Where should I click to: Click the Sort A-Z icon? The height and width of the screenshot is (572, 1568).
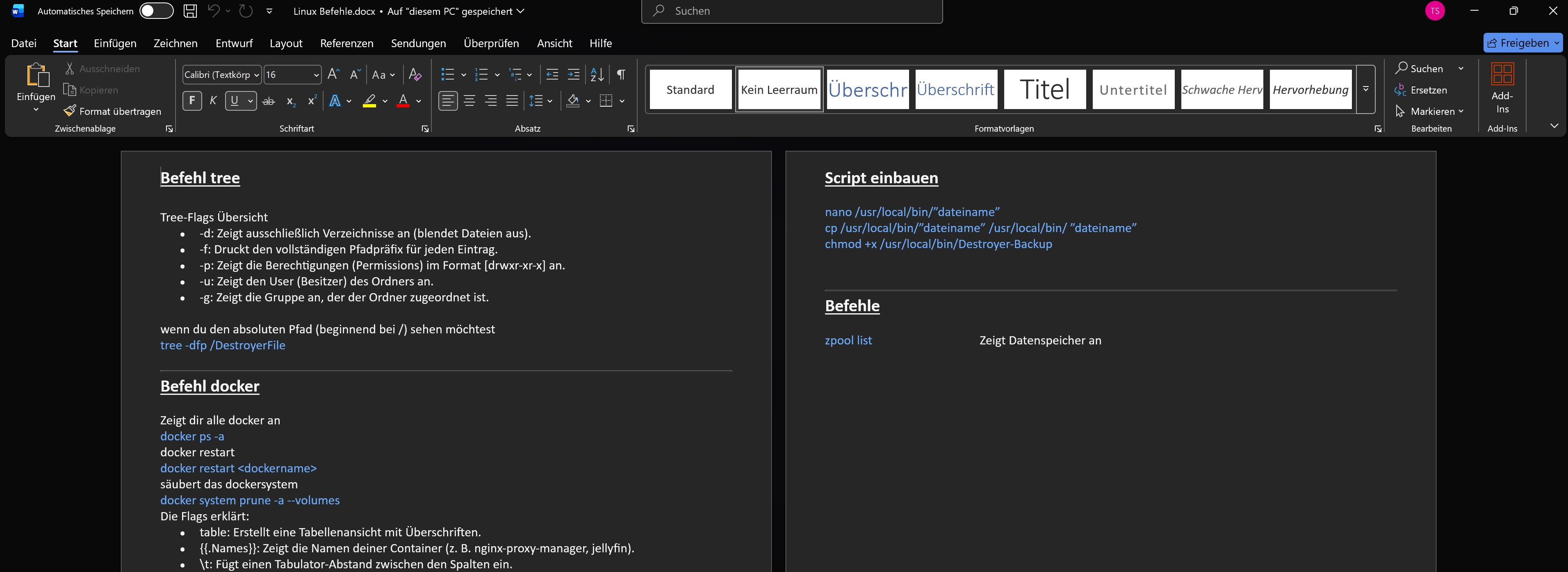597,74
